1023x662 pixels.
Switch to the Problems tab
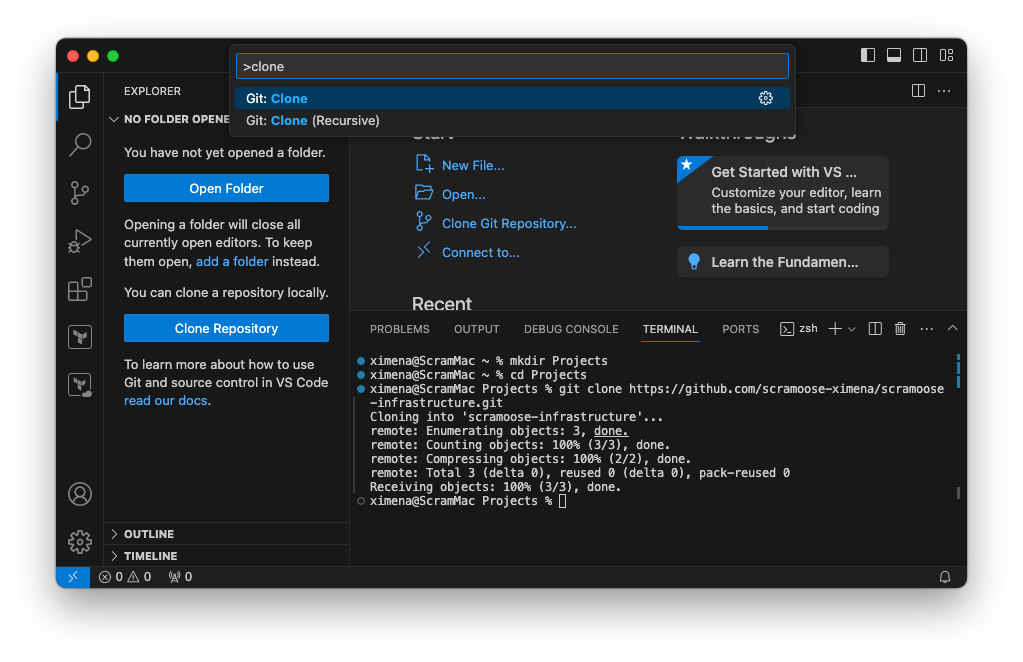click(x=399, y=329)
